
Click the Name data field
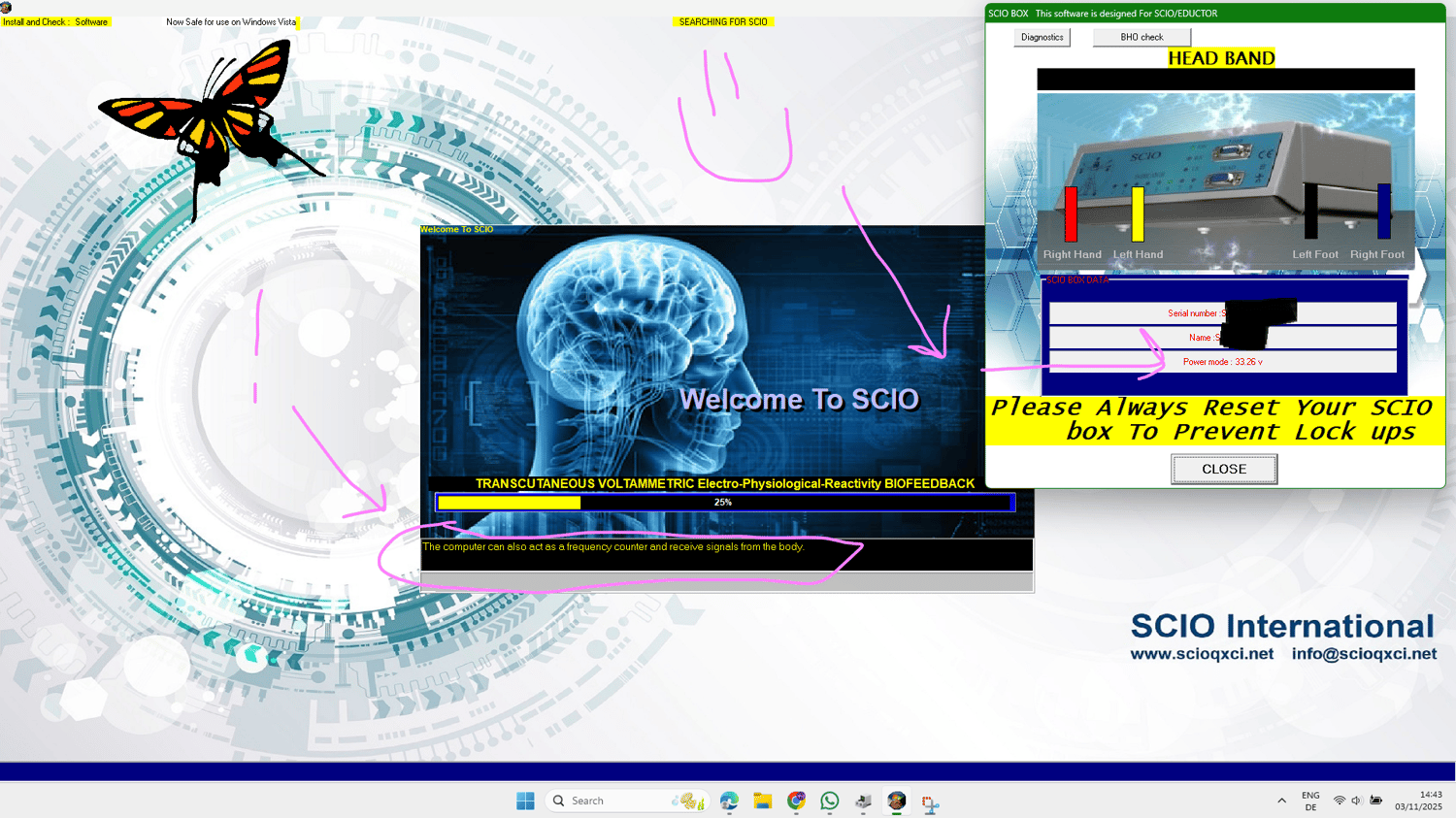pyautogui.click(x=1222, y=338)
